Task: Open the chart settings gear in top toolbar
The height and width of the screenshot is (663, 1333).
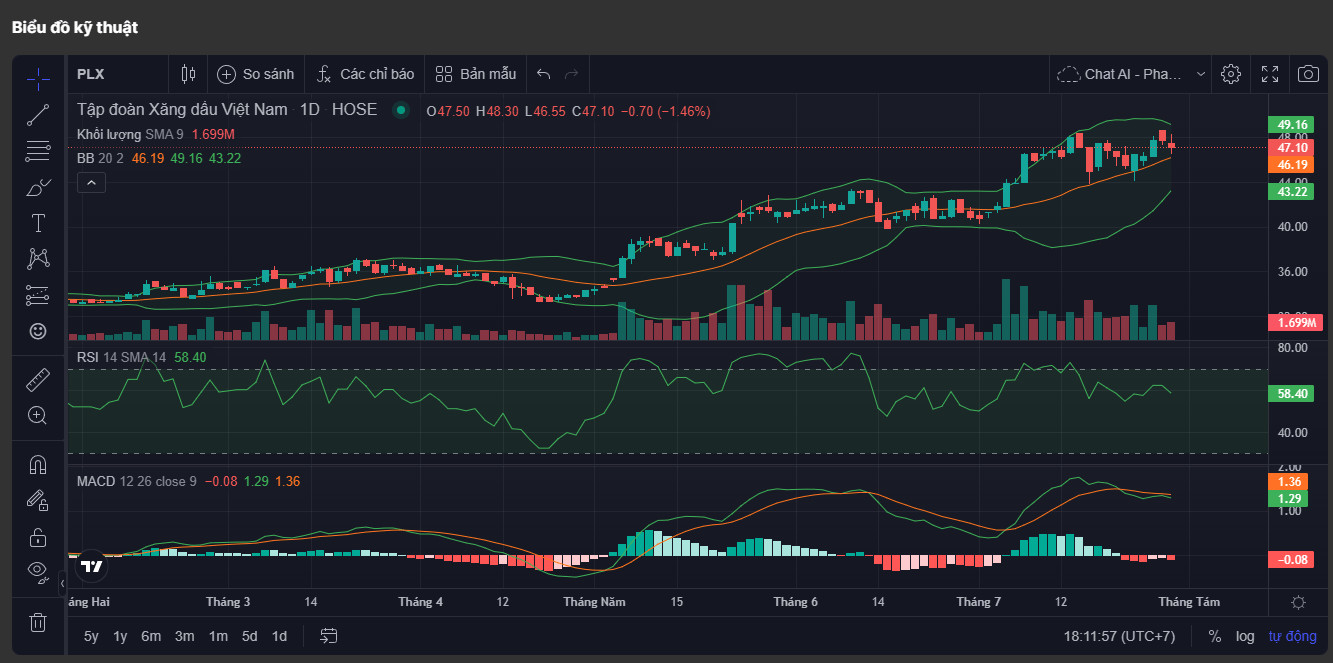Action: 1231,74
